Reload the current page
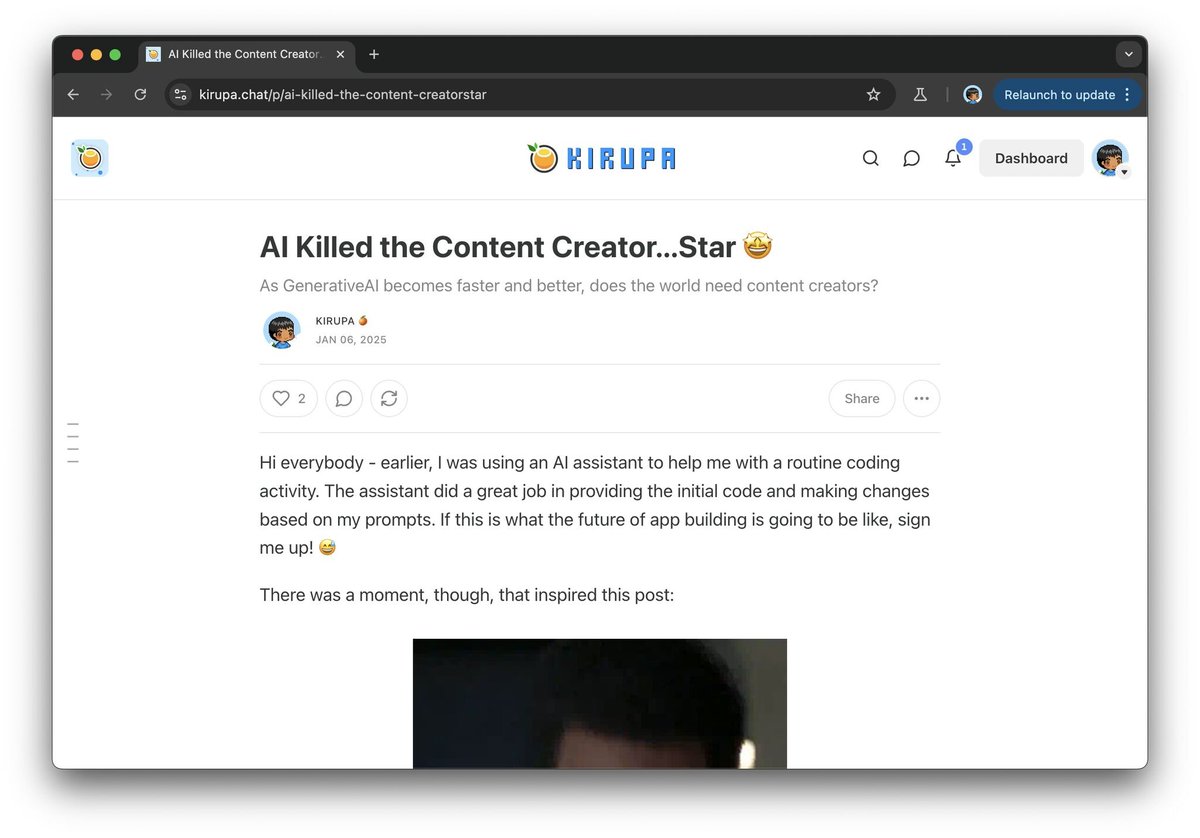 pos(140,95)
